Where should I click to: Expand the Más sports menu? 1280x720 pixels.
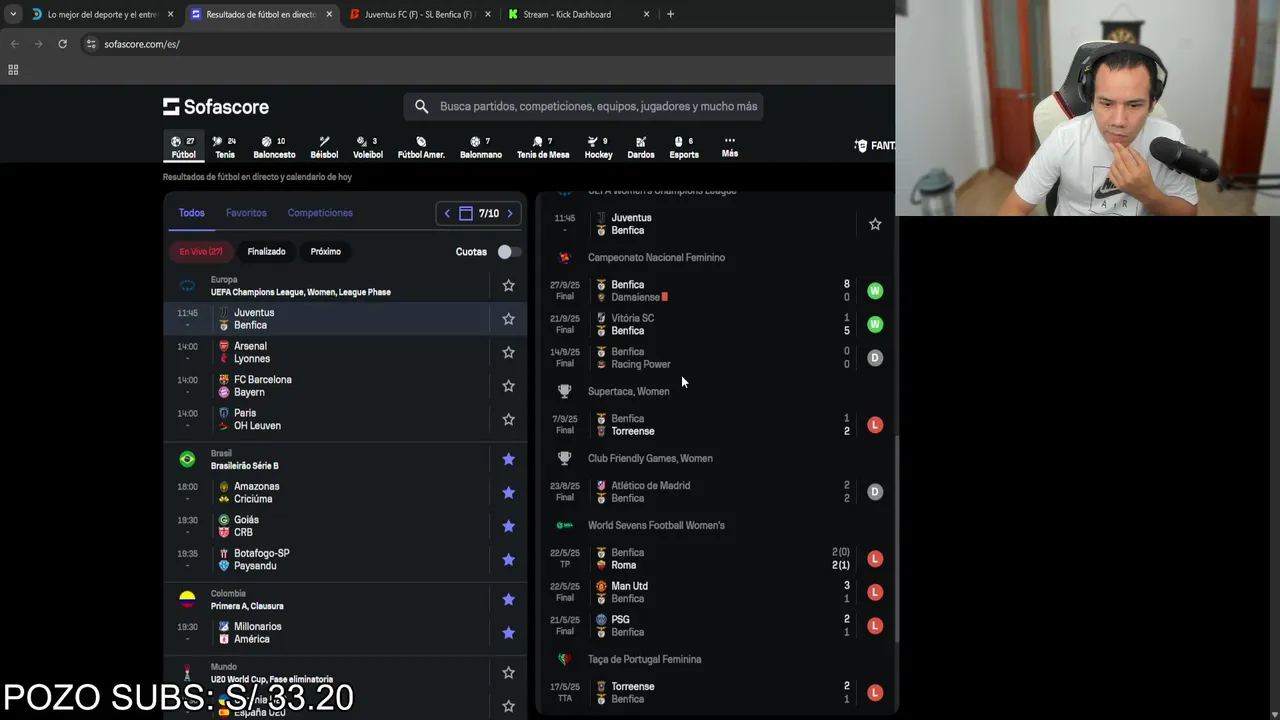tap(730, 147)
